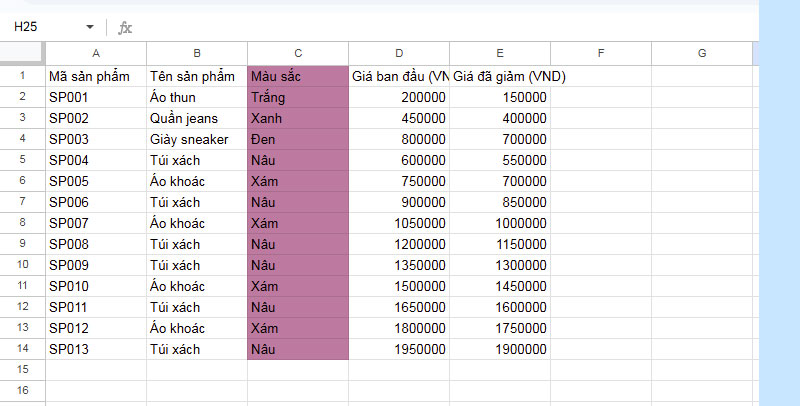
Task: Select cell containing SP003
Action: point(96,139)
